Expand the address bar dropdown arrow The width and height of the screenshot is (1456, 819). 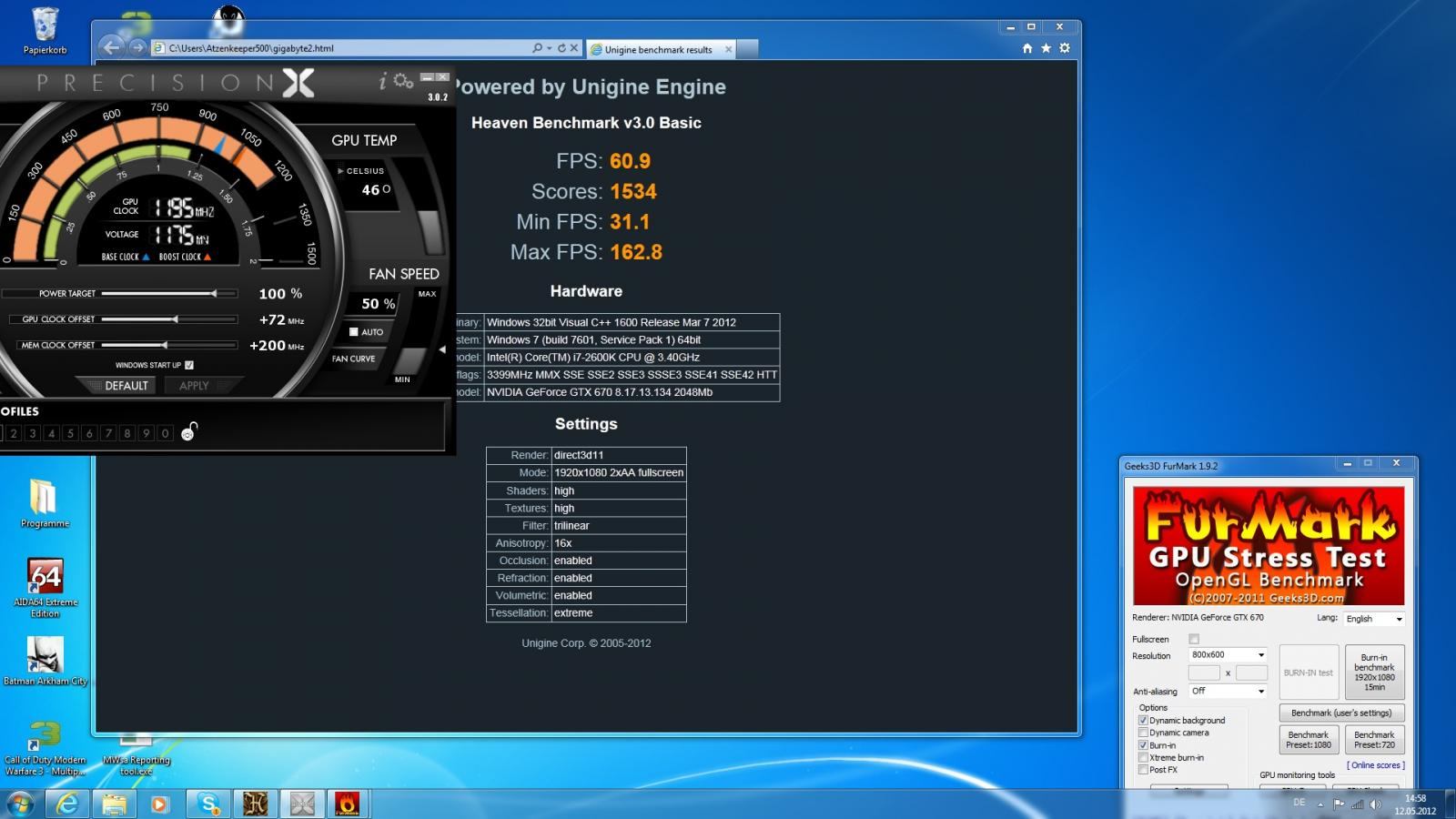[549, 48]
